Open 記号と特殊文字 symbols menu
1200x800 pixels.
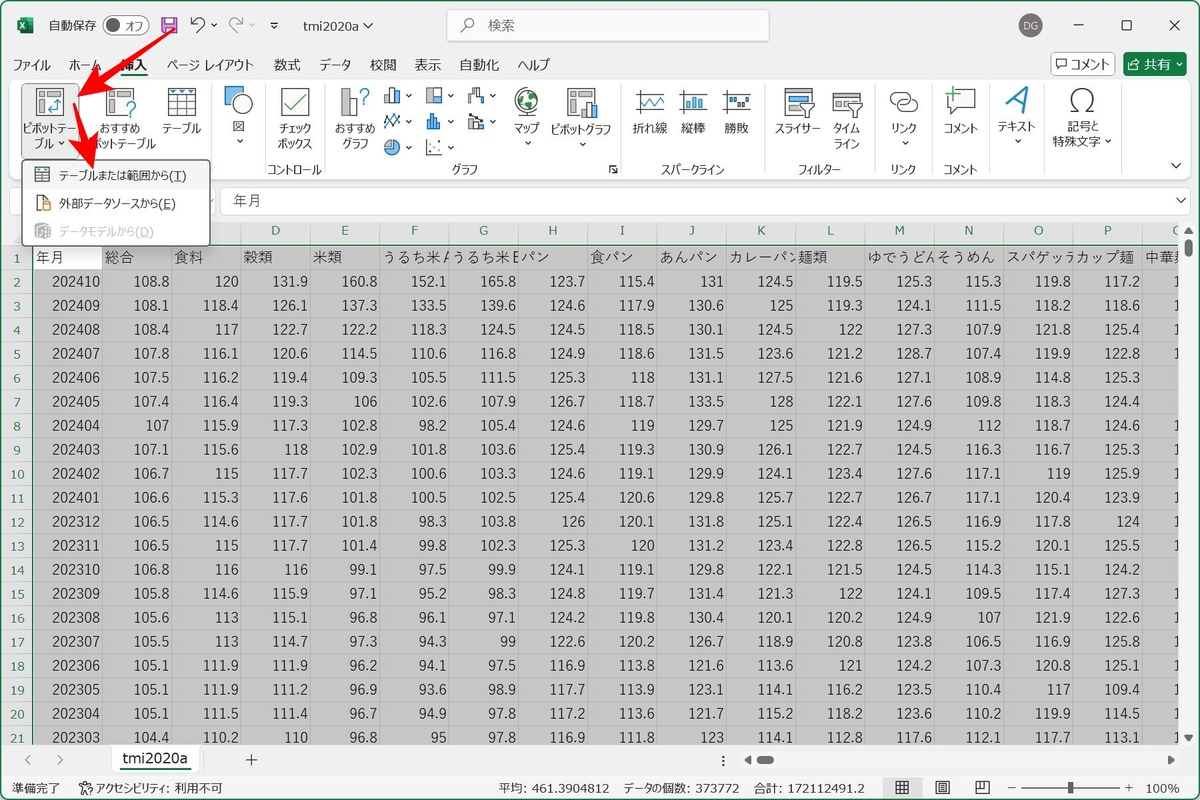[x=1081, y=118]
